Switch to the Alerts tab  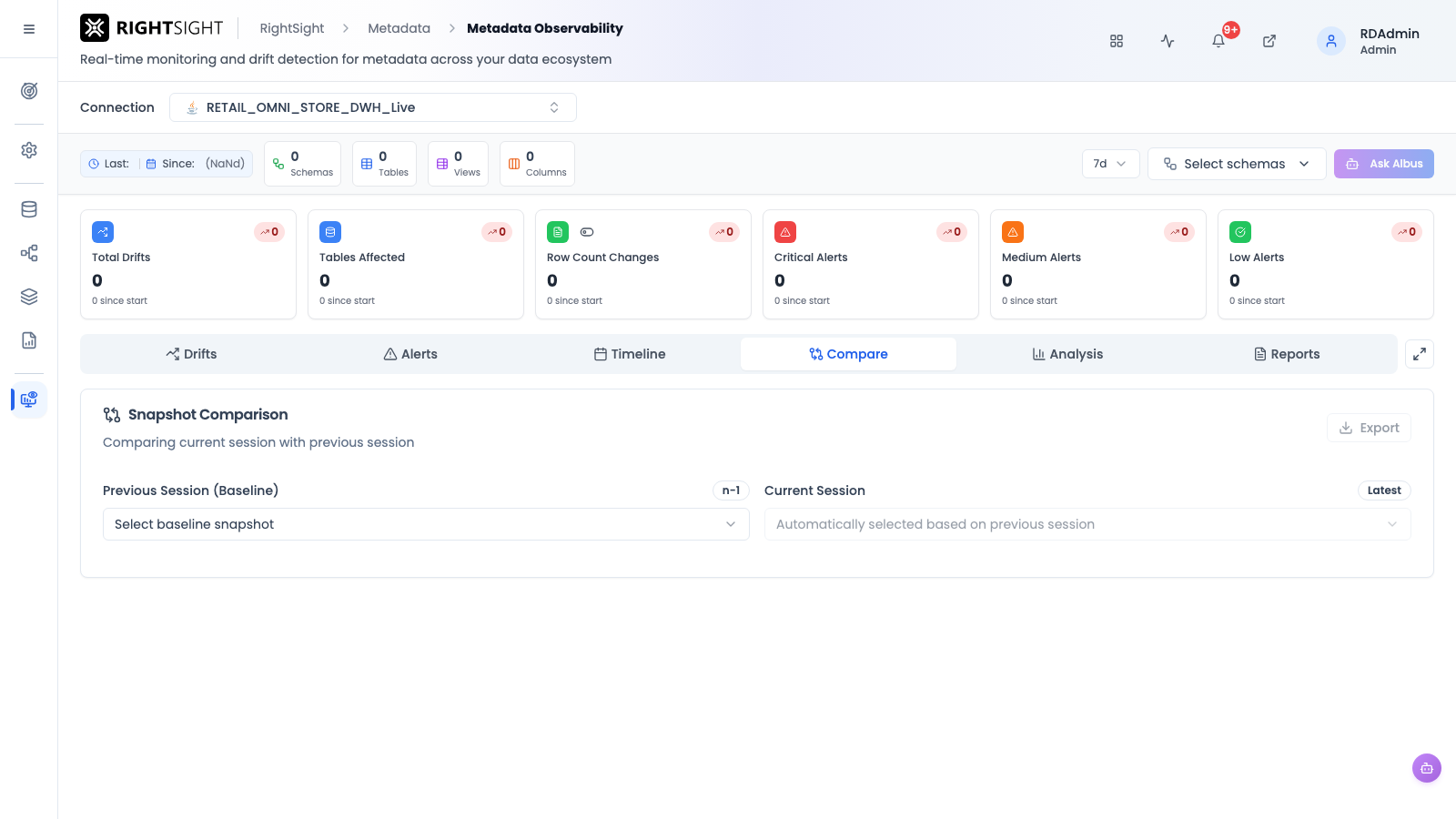click(x=410, y=354)
